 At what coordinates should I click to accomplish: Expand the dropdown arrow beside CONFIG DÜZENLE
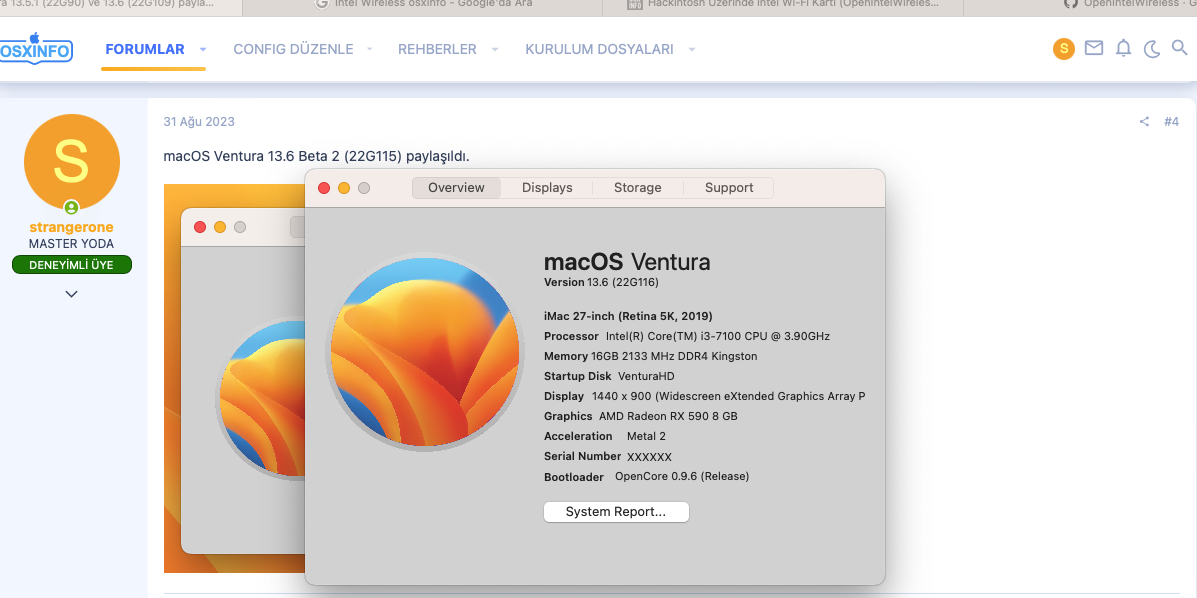tap(369, 49)
